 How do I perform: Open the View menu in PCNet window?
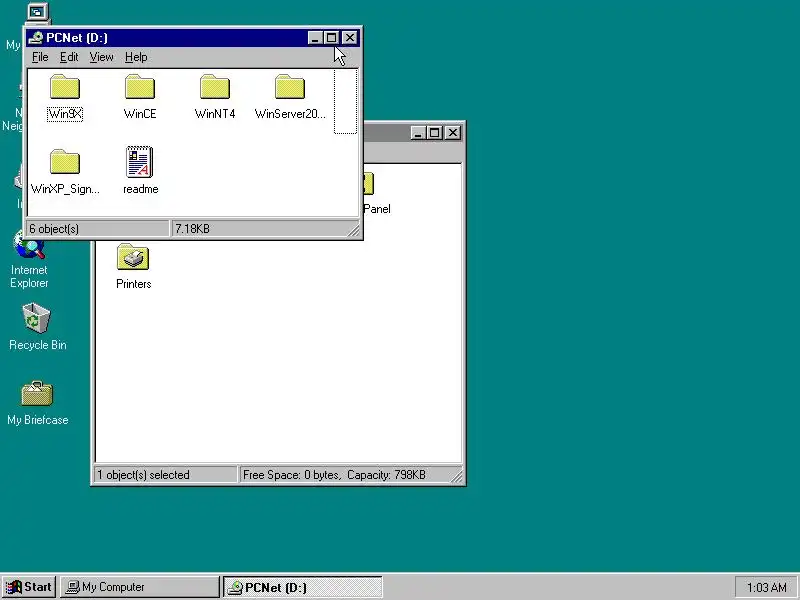click(102, 57)
